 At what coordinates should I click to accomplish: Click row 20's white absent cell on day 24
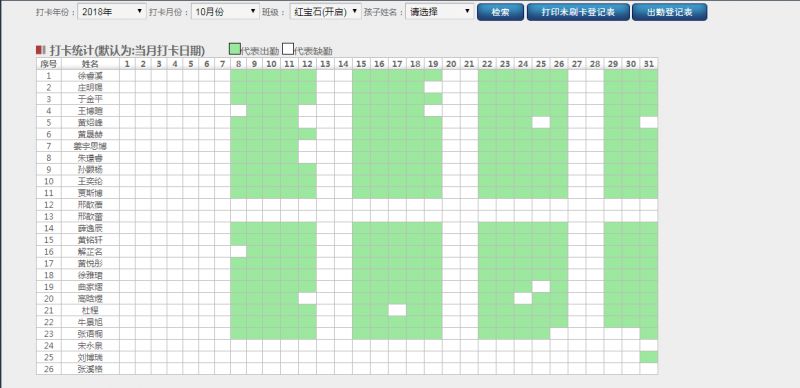point(523,299)
